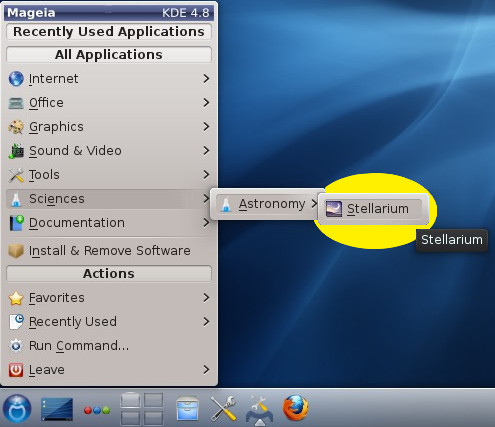Viewport: 495px width, 427px height.
Task: Open the Mageia start menu button
Action: coord(17,408)
